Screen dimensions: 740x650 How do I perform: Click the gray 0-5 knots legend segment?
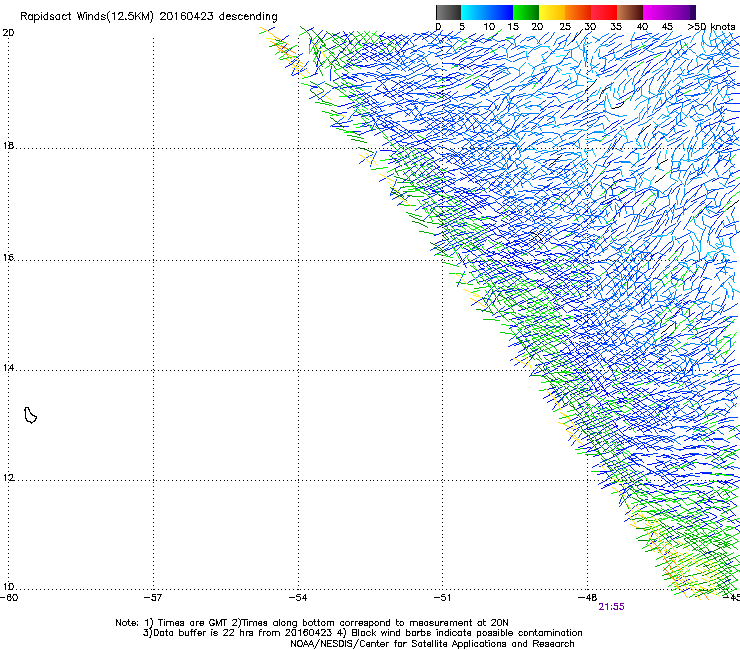pyautogui.click(x=448, y=12)
